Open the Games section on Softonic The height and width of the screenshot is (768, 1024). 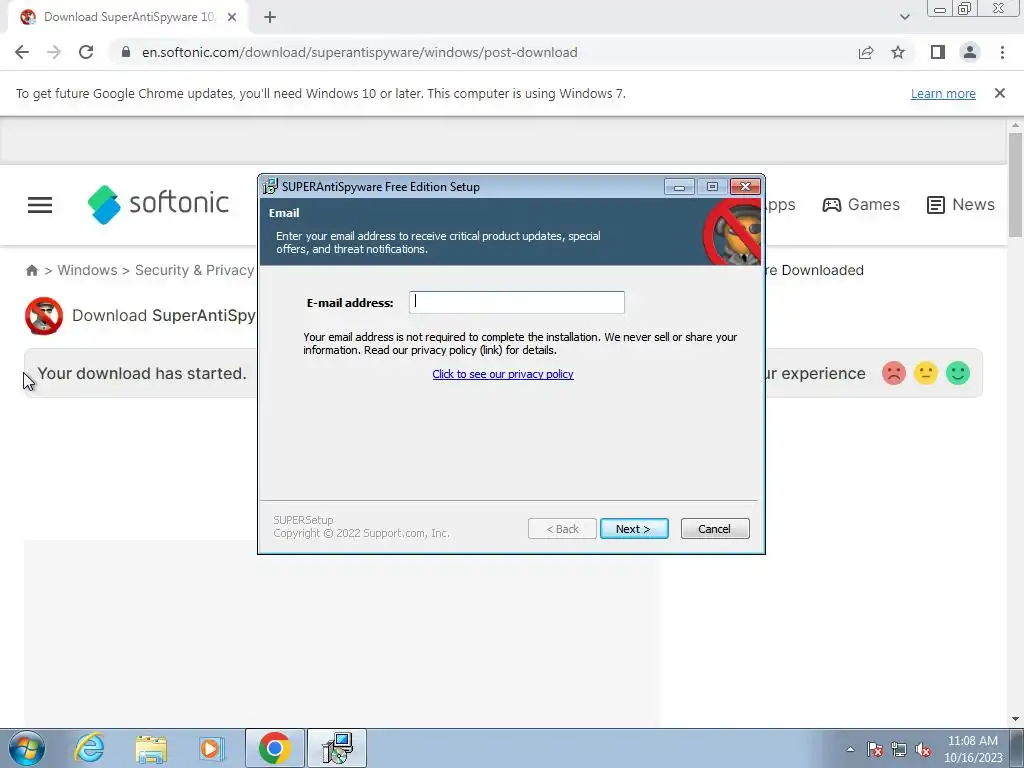(861, 204)
